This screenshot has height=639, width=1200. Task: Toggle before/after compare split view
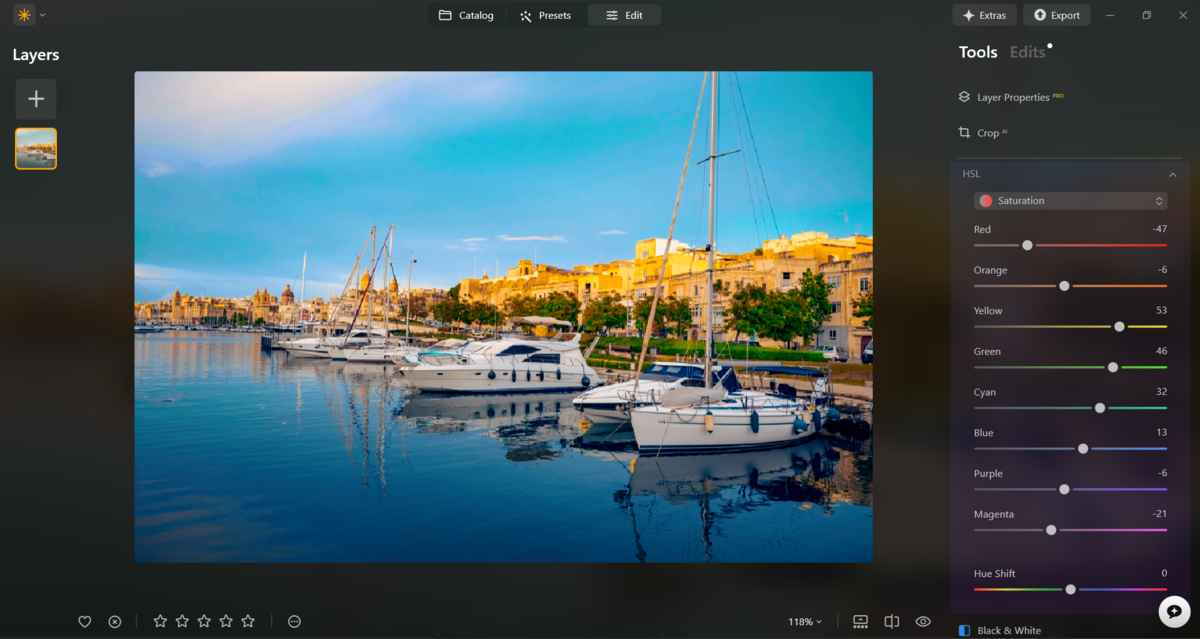coord(892,622)
